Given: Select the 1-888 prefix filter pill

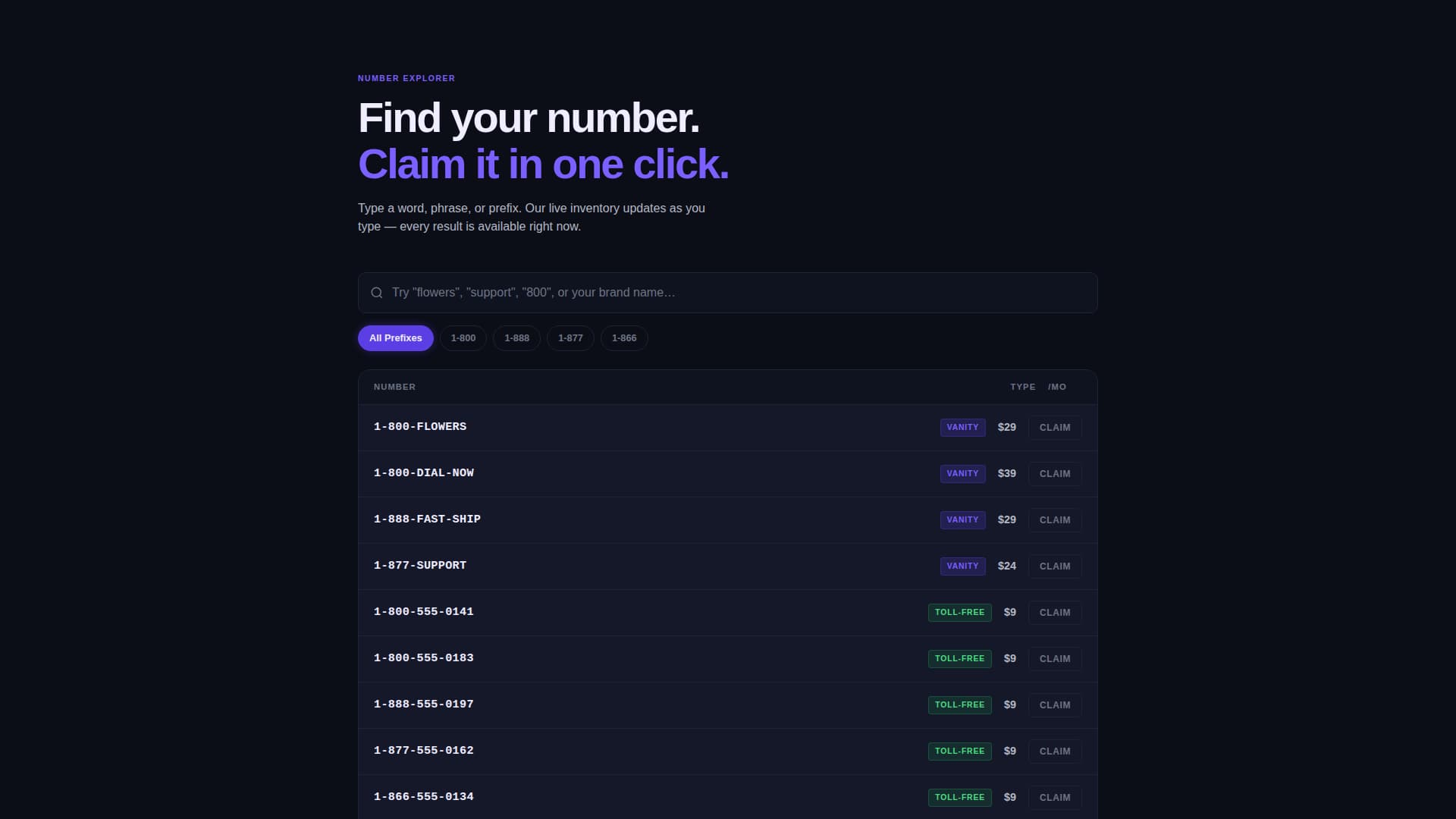Looking at the screenshot, I should 516,337.
